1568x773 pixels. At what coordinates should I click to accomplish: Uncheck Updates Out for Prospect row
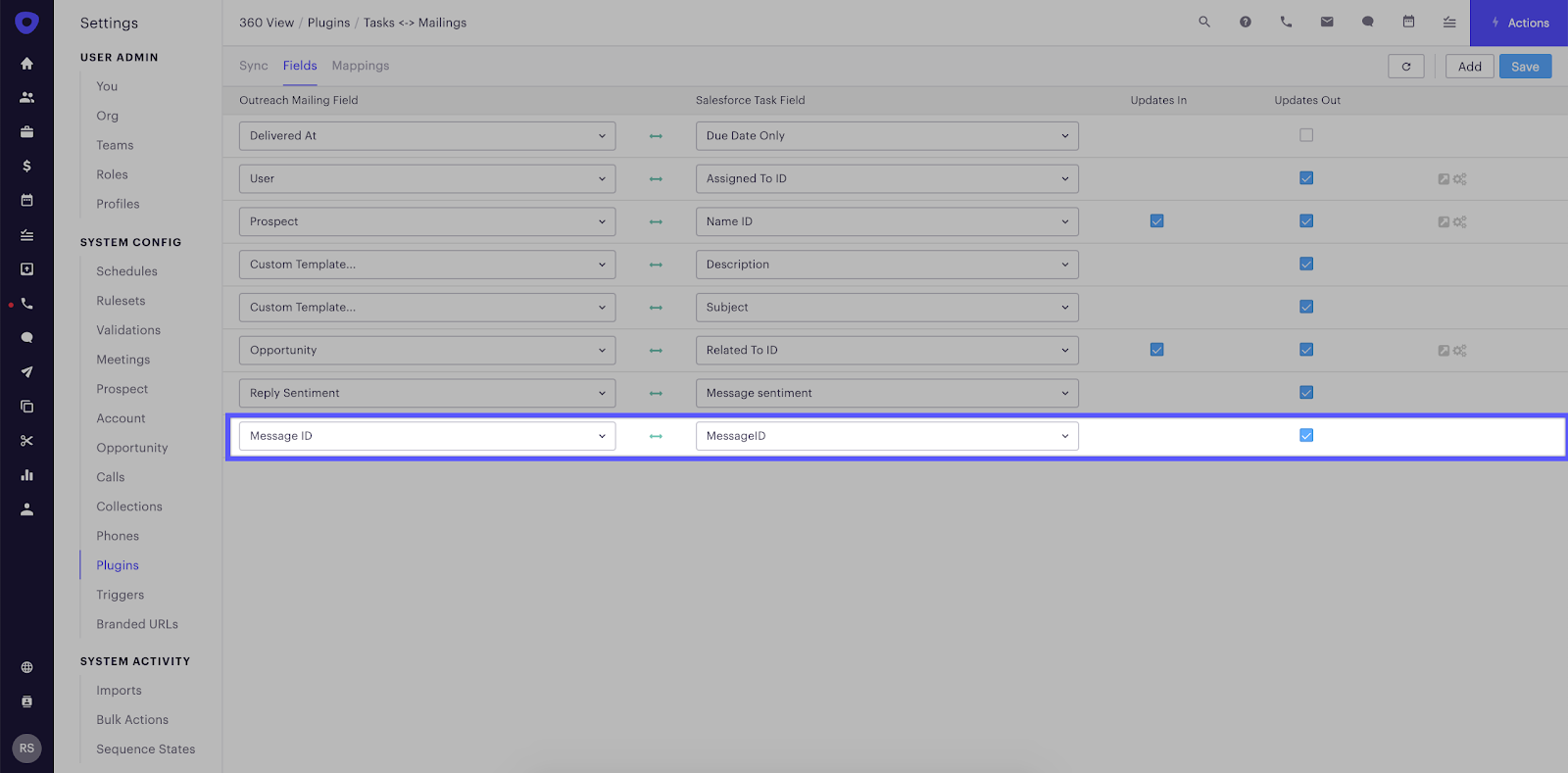[1306, 221]
